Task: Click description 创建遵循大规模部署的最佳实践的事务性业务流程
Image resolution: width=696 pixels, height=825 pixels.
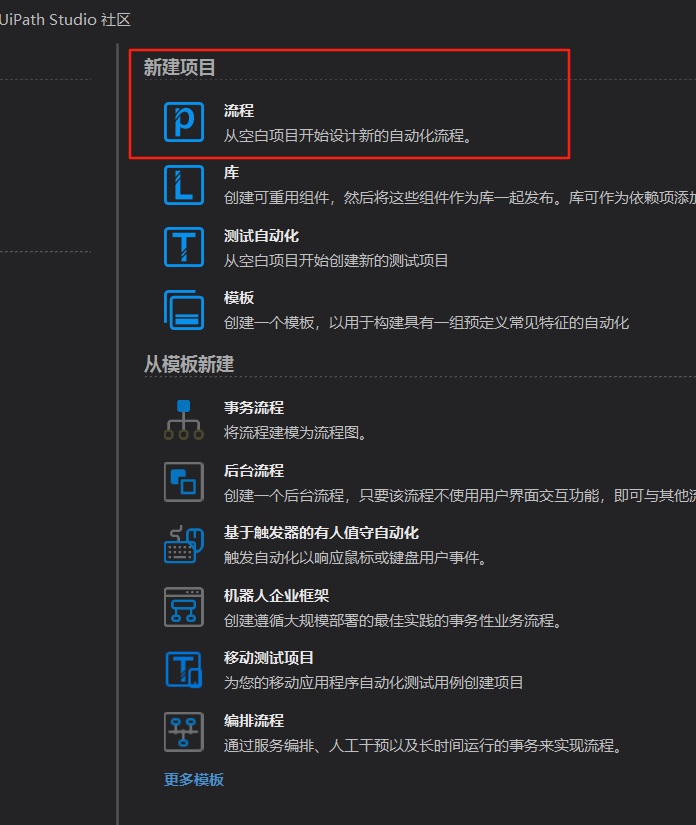Action: coord(393,621)
